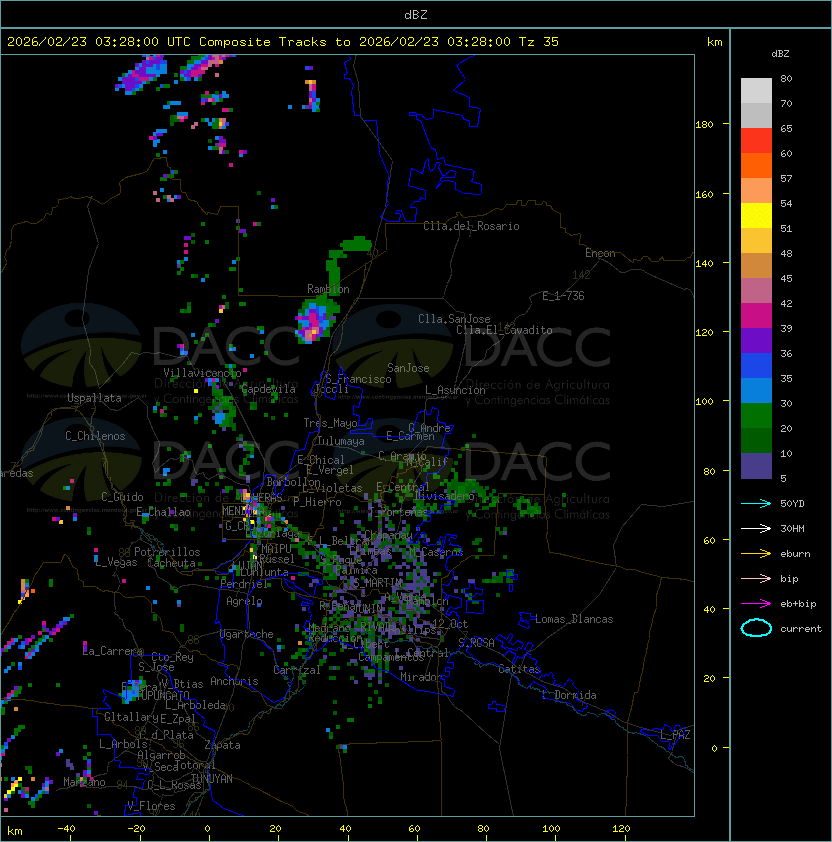The width and height of the screenshot is (832, 842).
Task: Click the 50YD cyan arrow legend icon
Action: pos(756,504)
